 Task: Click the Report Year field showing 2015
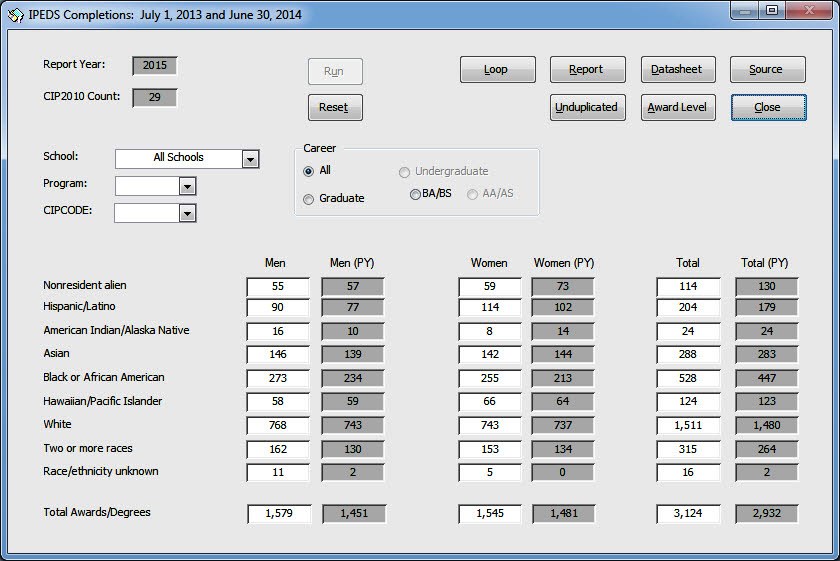(x=155, y=66)
